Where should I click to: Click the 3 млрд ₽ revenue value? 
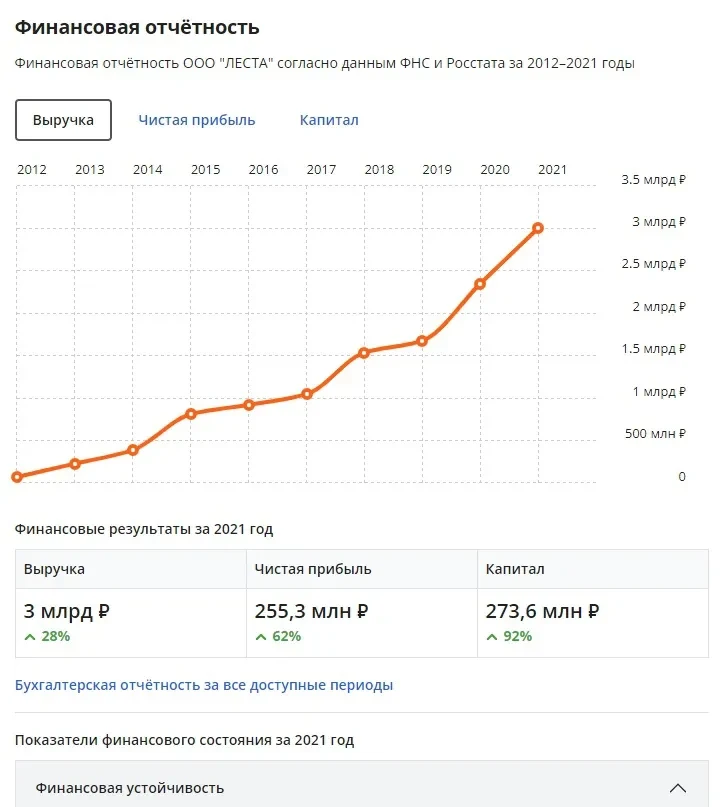tap(66, 611)
